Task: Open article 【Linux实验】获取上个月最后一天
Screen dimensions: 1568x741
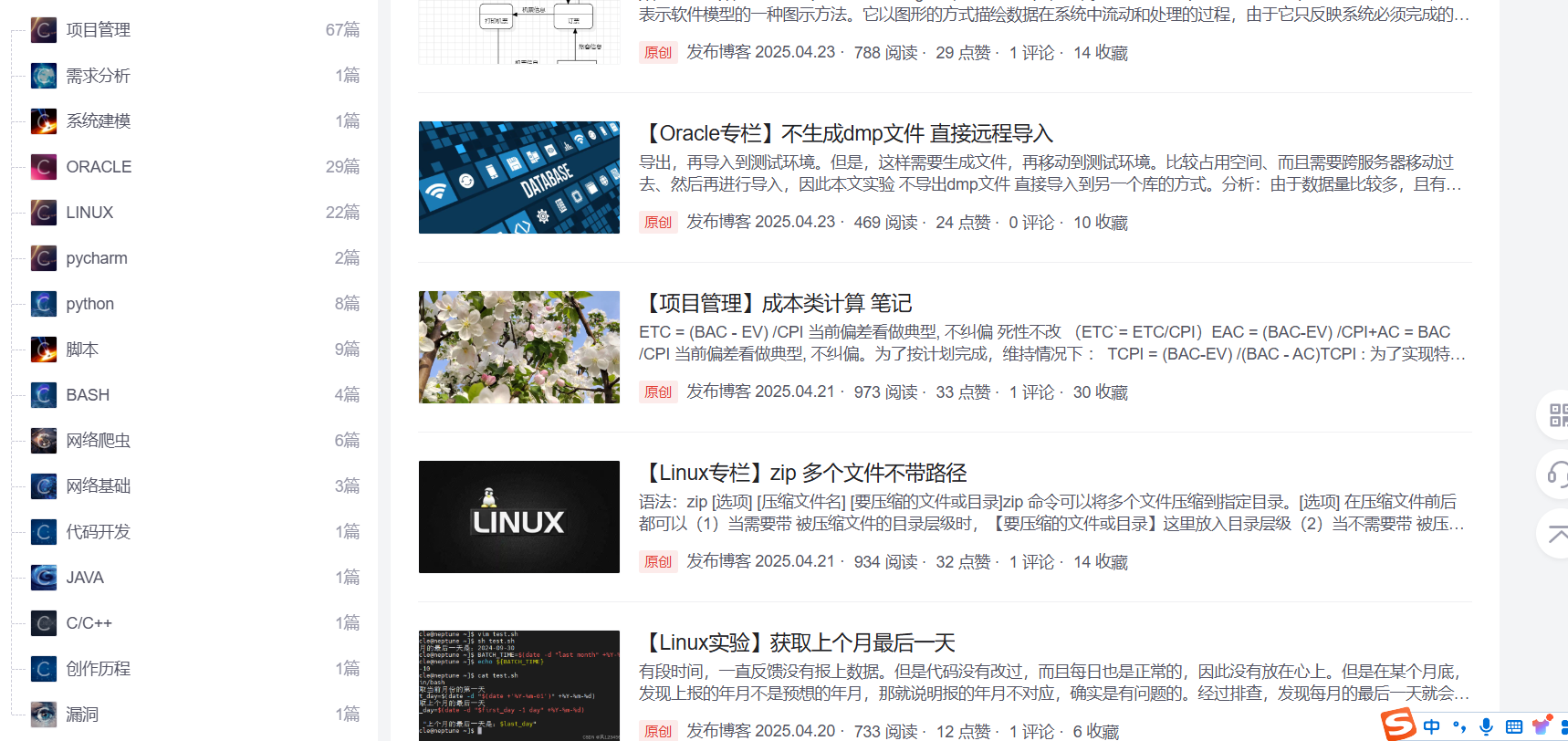Action: tap(798, 642)
